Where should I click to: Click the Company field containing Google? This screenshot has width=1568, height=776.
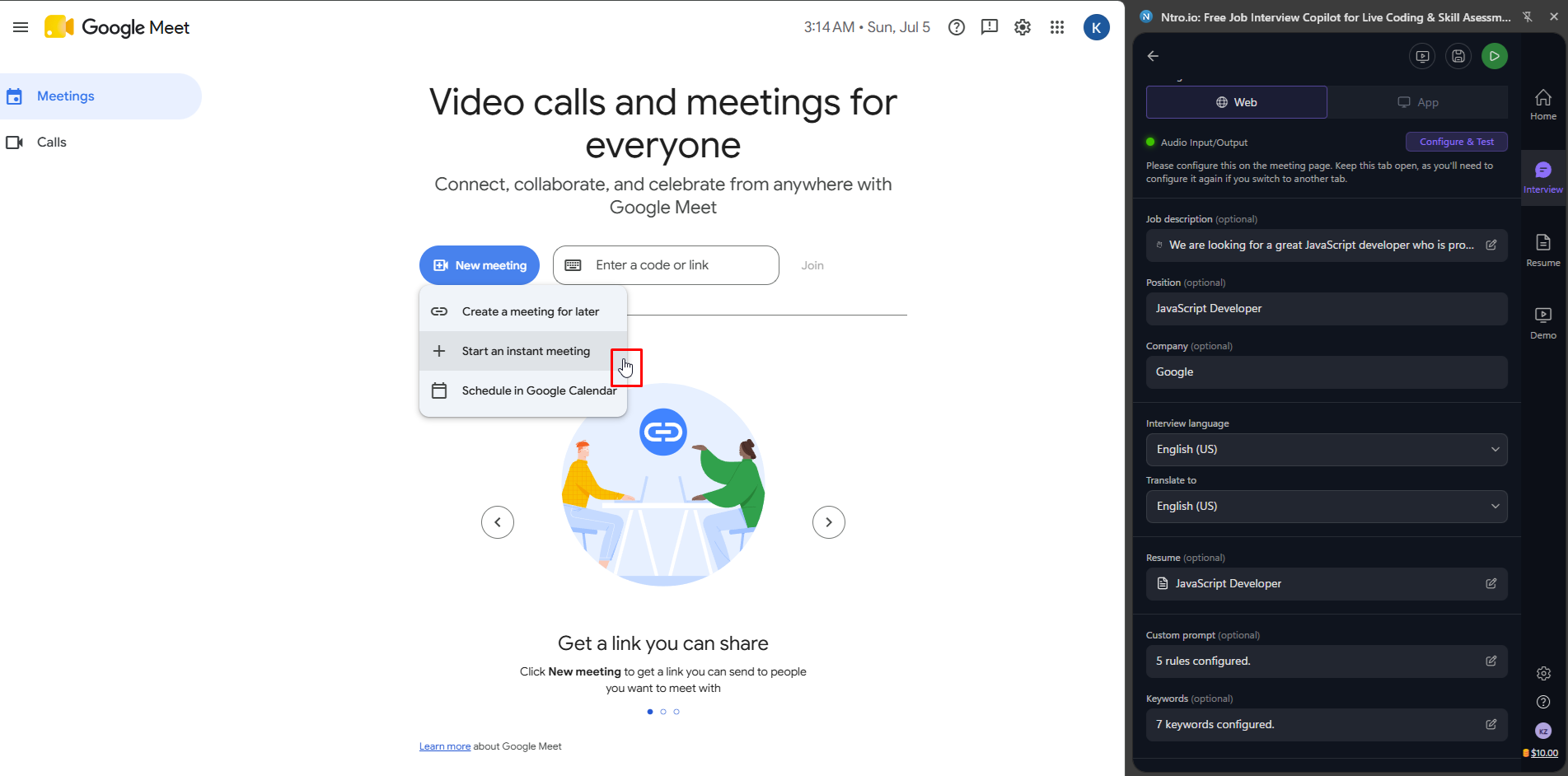tap(1327, 372)
